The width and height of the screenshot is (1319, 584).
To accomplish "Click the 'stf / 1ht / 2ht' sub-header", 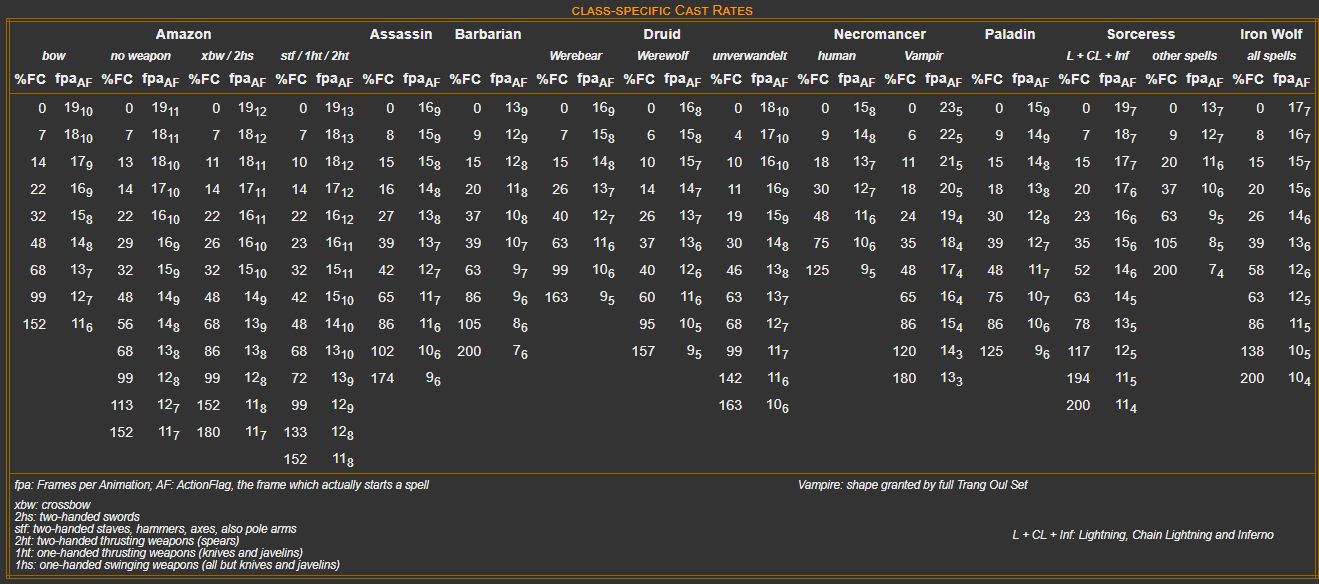I will (314, 56).
